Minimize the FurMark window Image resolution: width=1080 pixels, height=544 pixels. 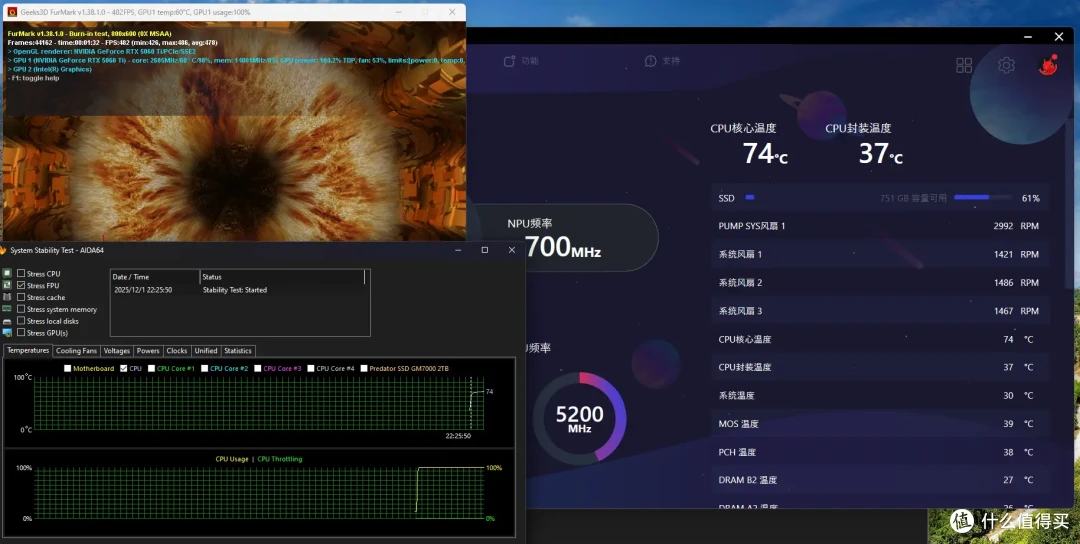[398, 12]
